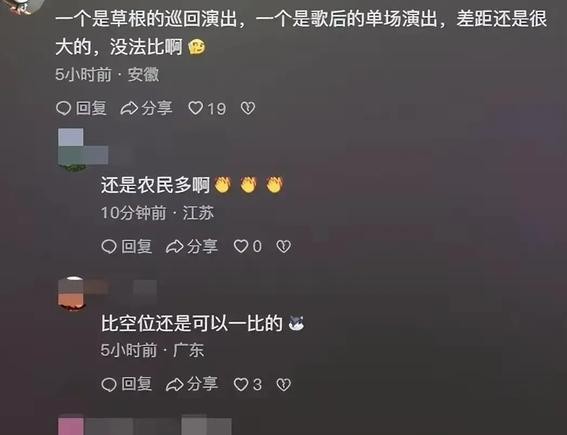This screenshot has height=435, width=567.
Task: Like the comment with 19 likes
Action: pos(207,108)
